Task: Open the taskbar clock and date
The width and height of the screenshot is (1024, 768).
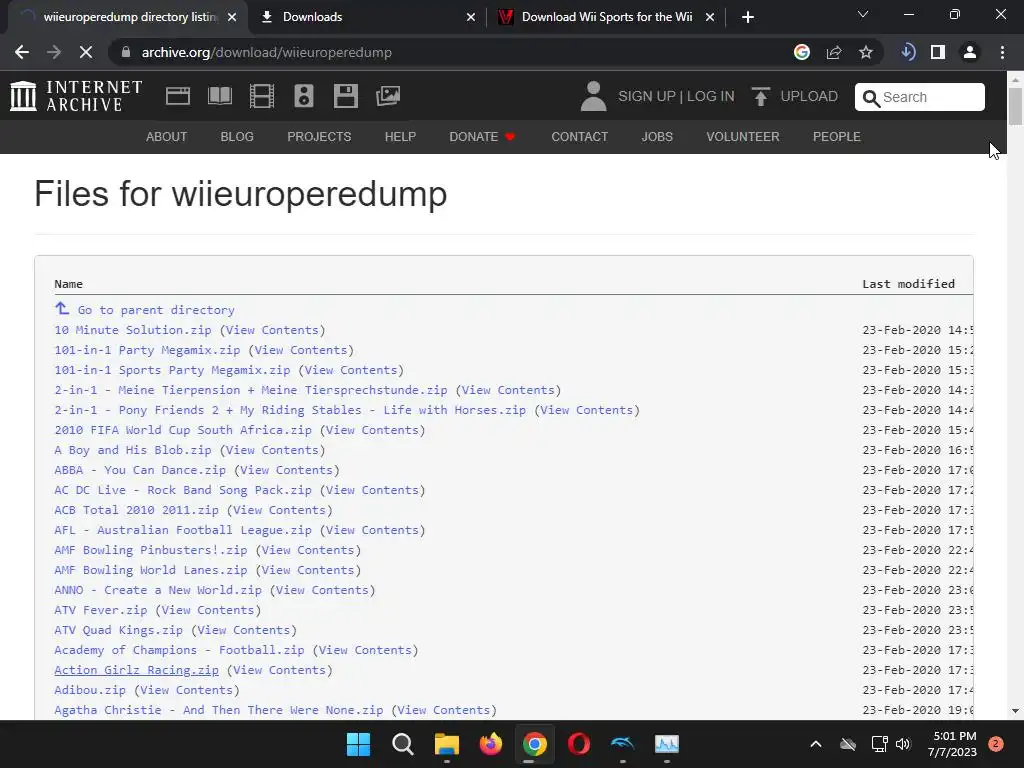Action: (x=952, y=744)
